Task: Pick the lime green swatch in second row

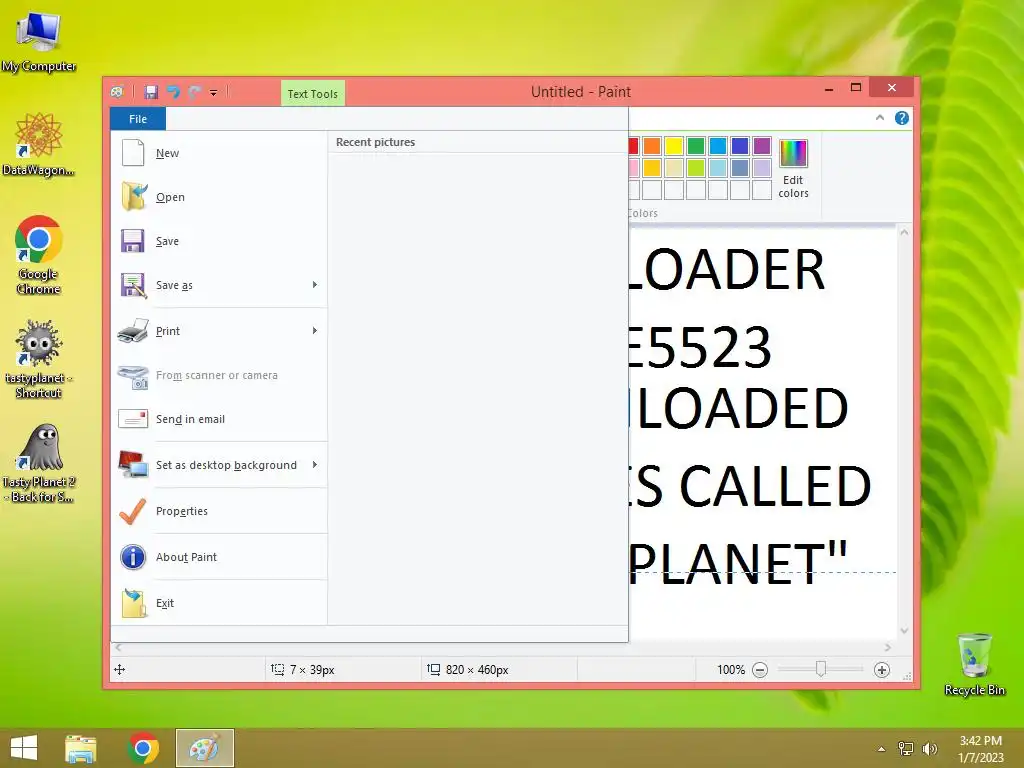Action: point(696,168)
